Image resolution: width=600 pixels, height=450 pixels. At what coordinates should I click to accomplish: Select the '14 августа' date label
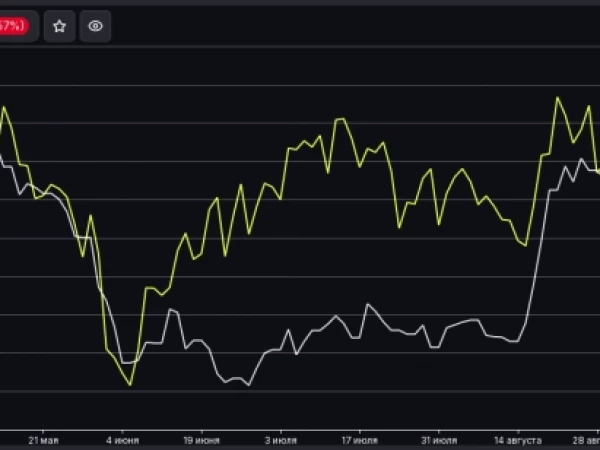(x=518, y=440)
